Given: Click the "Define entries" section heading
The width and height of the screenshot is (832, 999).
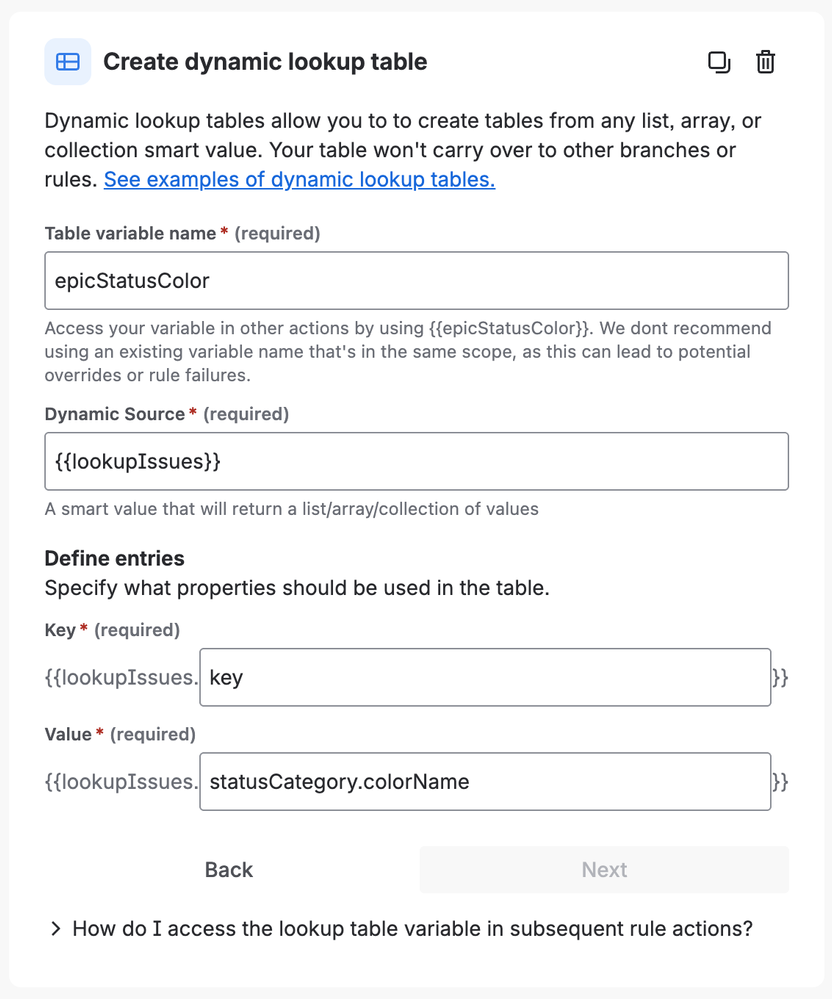Looking at the screenshot, I should pos(115,558).
